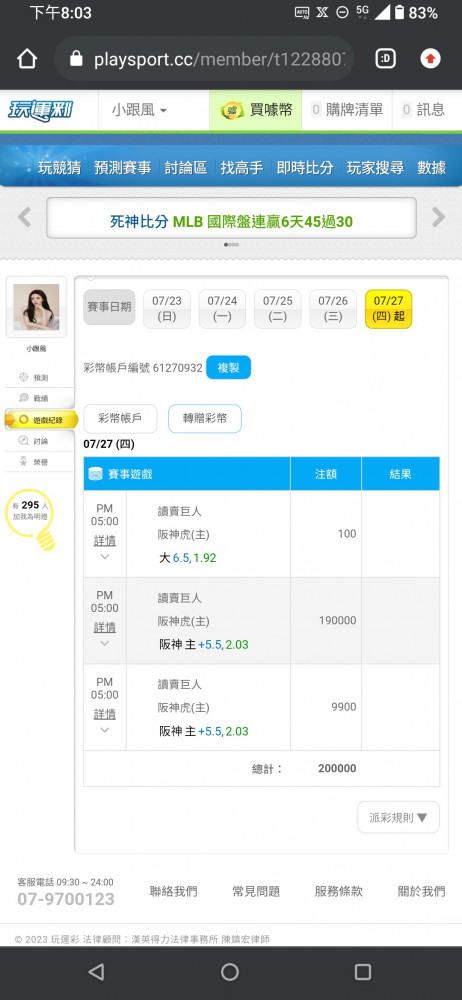
Task: Open the 買噱幣 link
Action: 256,110
